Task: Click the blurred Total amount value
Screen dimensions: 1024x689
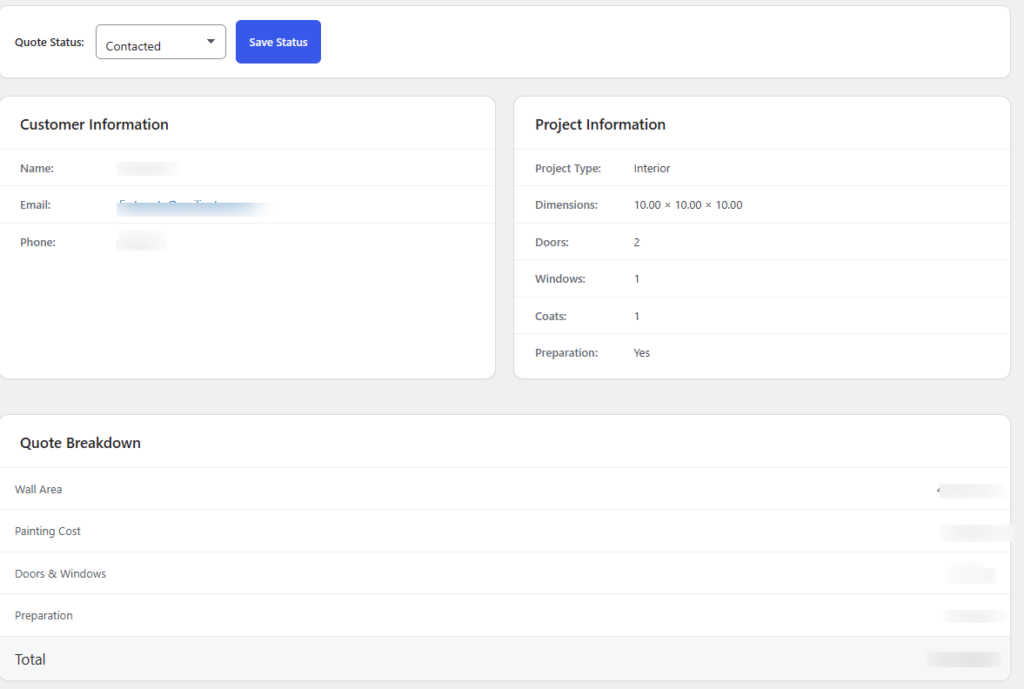Action: (964, 660)
